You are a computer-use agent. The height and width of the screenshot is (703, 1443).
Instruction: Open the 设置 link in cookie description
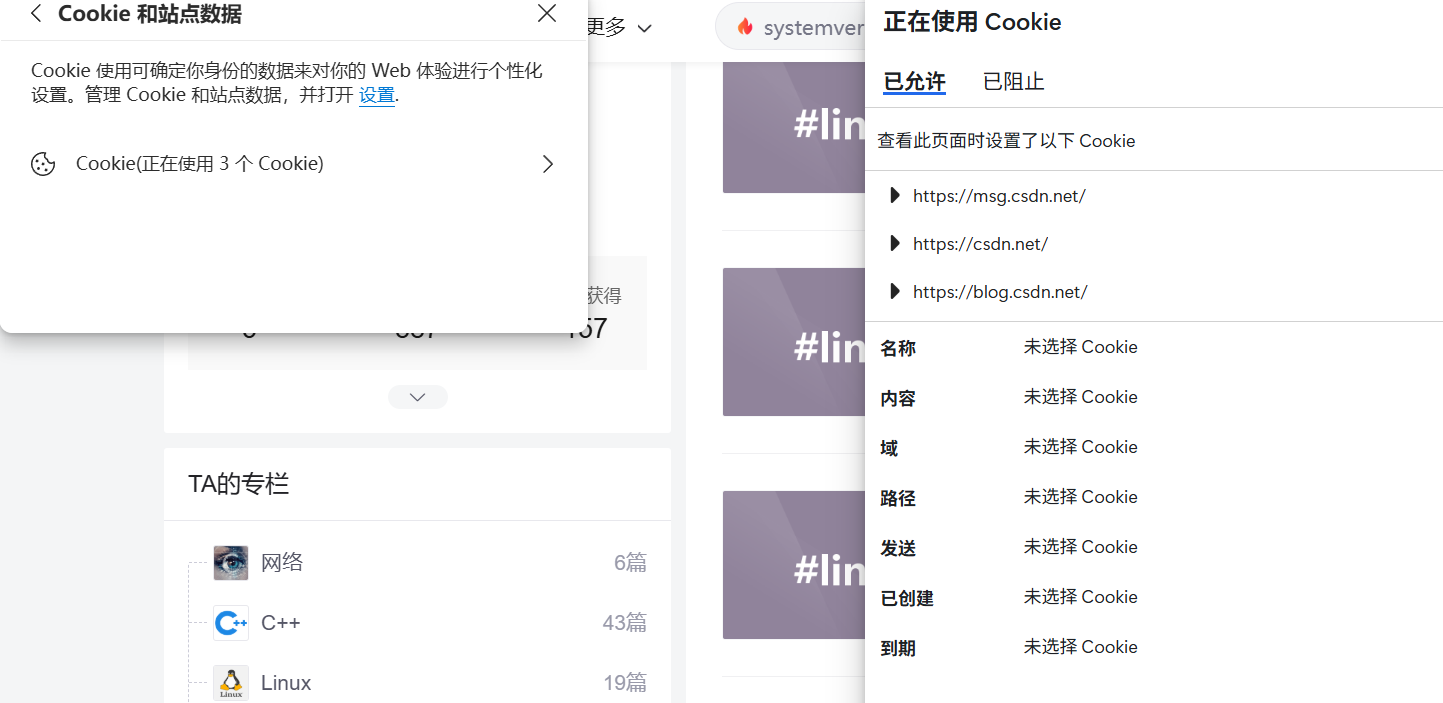pyautogui.click(x=377, y=96)
